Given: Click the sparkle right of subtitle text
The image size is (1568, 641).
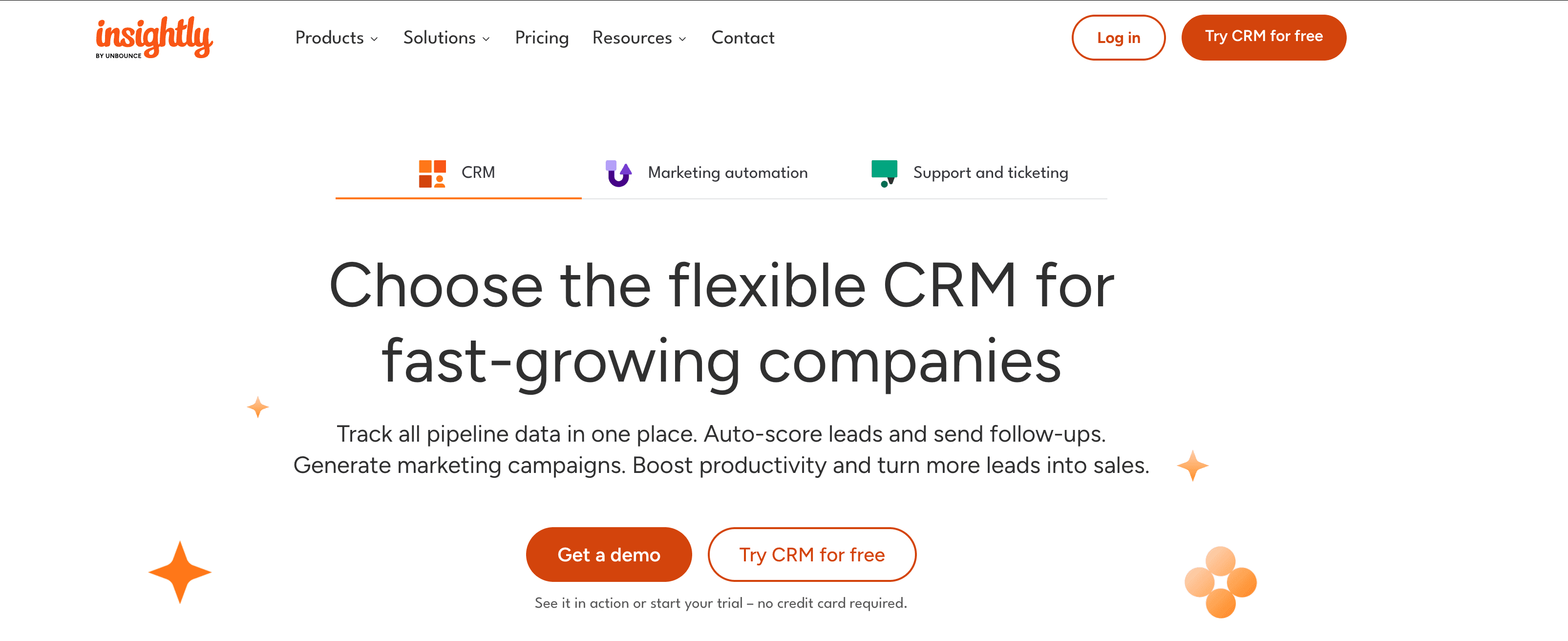Looking at the screenshot, I should tap(1192, 466).
